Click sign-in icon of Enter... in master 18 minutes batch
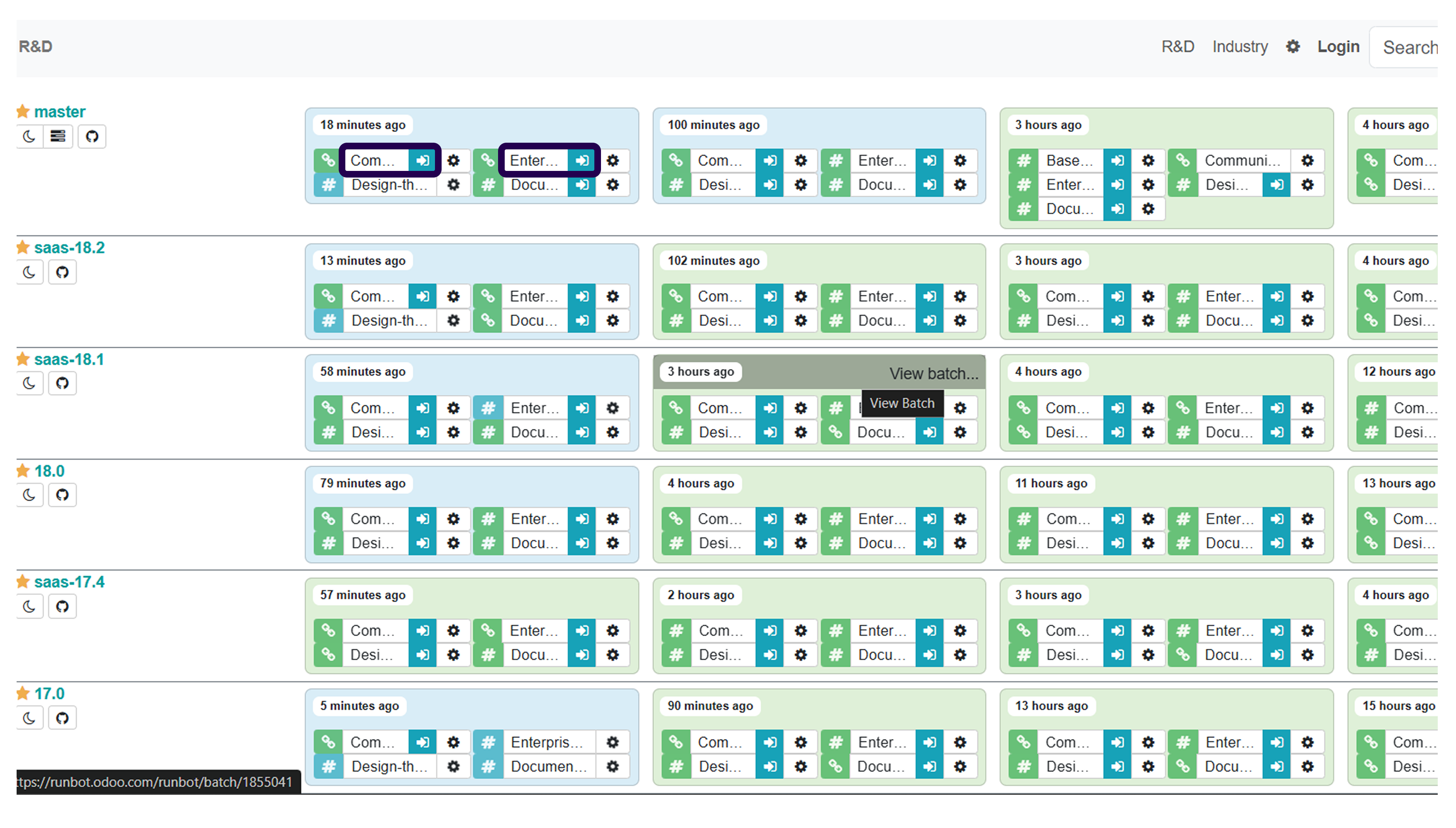Image resolution: width=1456 pixels, height=828 pixels. (x=582, y=161)
